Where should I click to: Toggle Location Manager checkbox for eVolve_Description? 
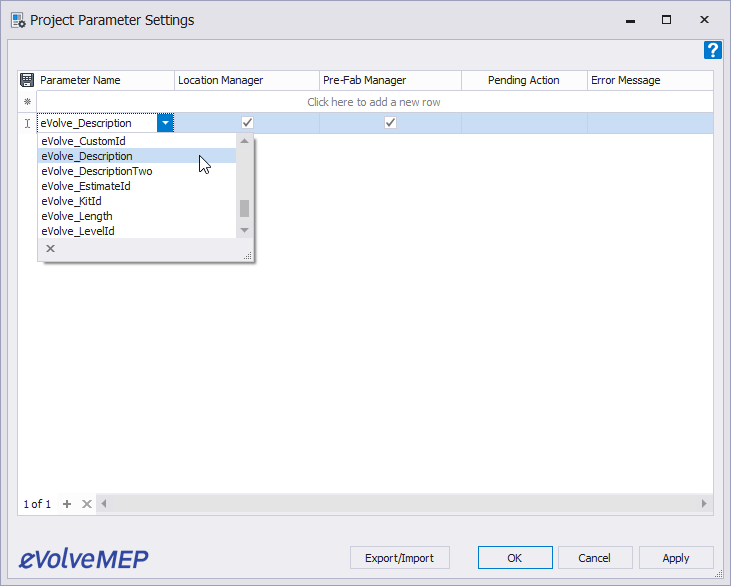pyautogui.click(x=247, y=123)
